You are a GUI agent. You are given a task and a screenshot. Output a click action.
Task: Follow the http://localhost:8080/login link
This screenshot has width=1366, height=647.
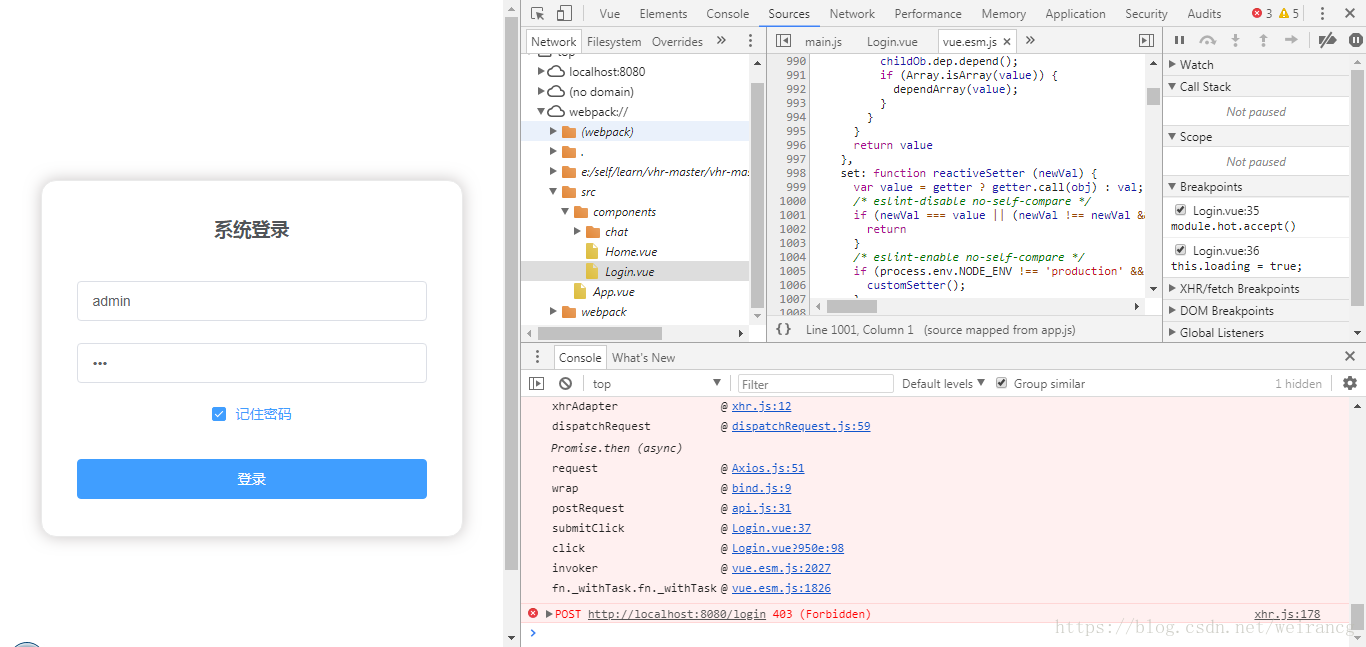(677, 614)
